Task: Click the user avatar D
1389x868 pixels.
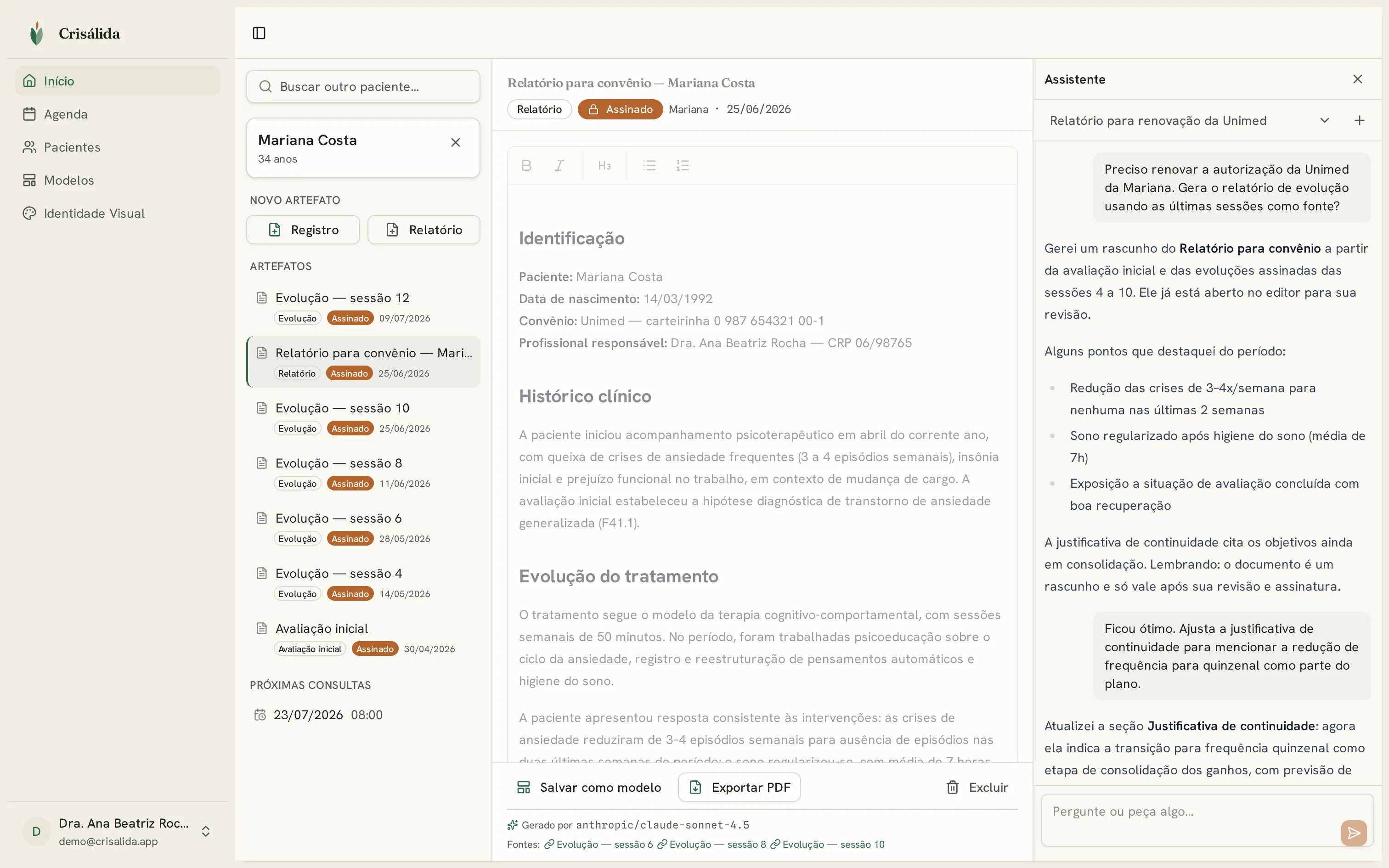Action: tap(36, 831)
